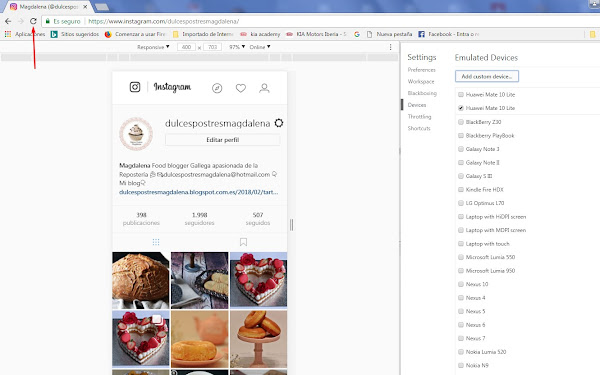Open the donuts on pink stand thumbnail
The height and width of the screenshot is (375, 600).
click(x=259, y=339)
